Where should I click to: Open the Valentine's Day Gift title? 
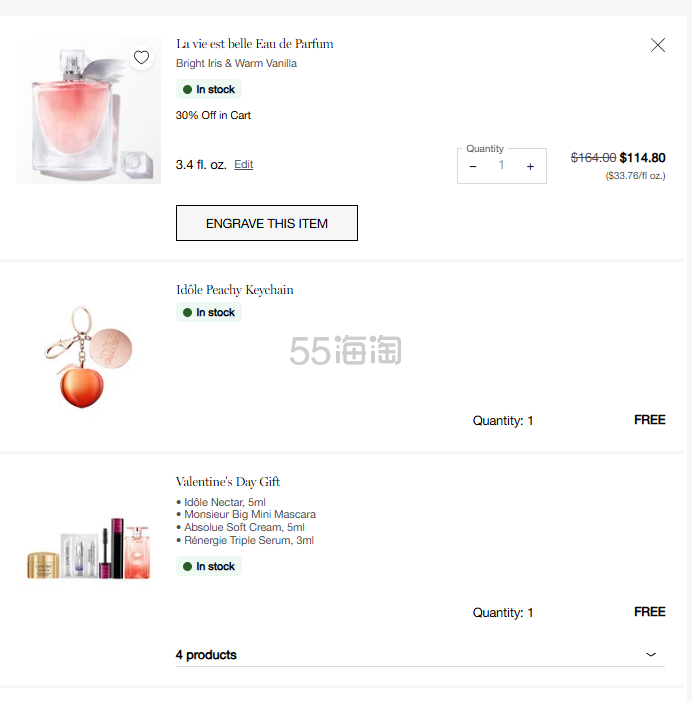pos(227,482)
